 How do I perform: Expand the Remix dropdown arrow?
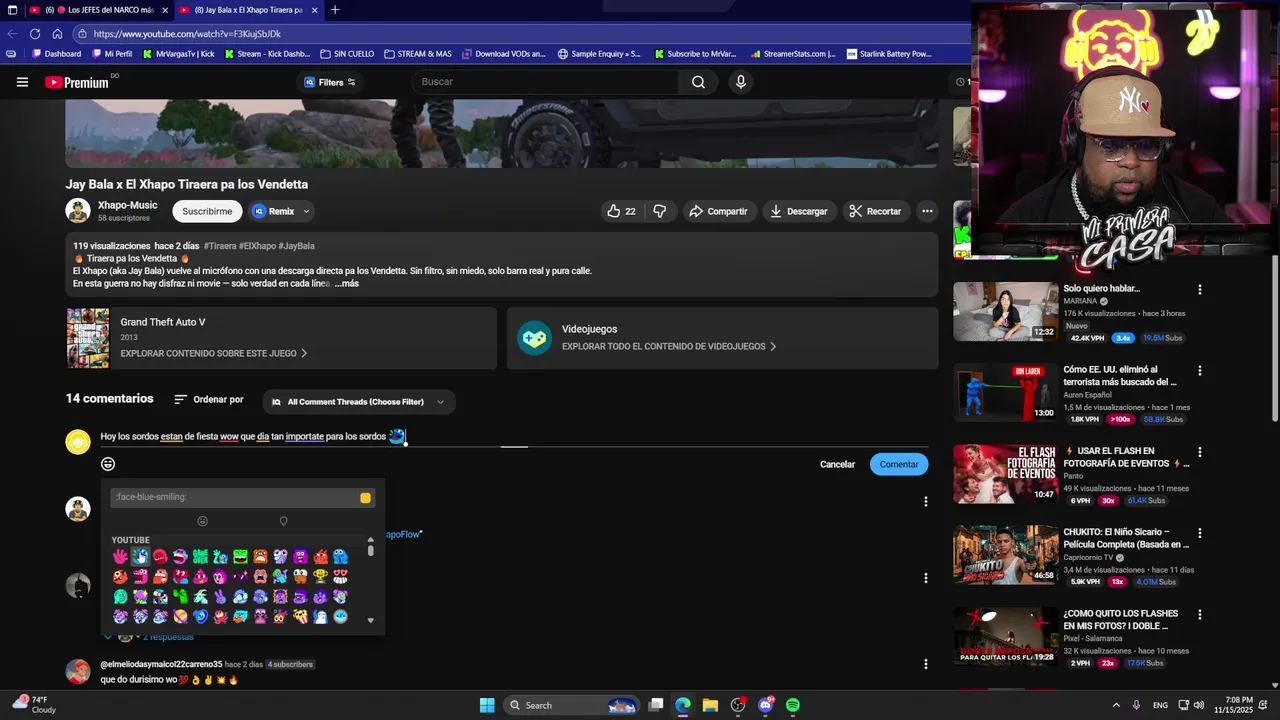coord(307,211)
